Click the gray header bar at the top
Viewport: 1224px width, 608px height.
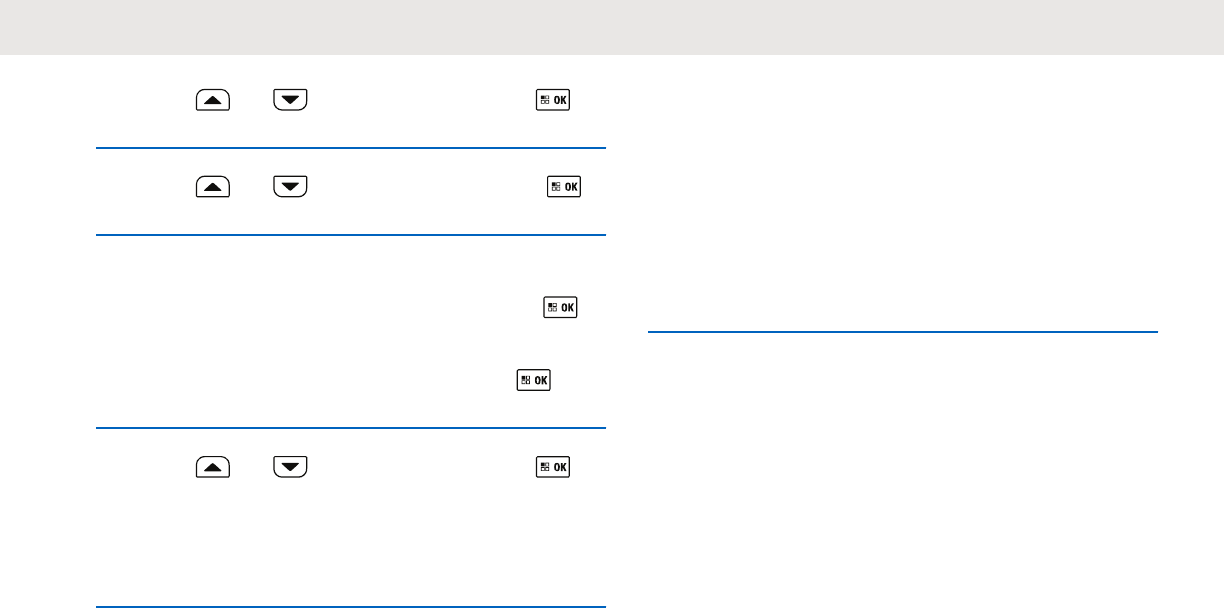[612, 27]
